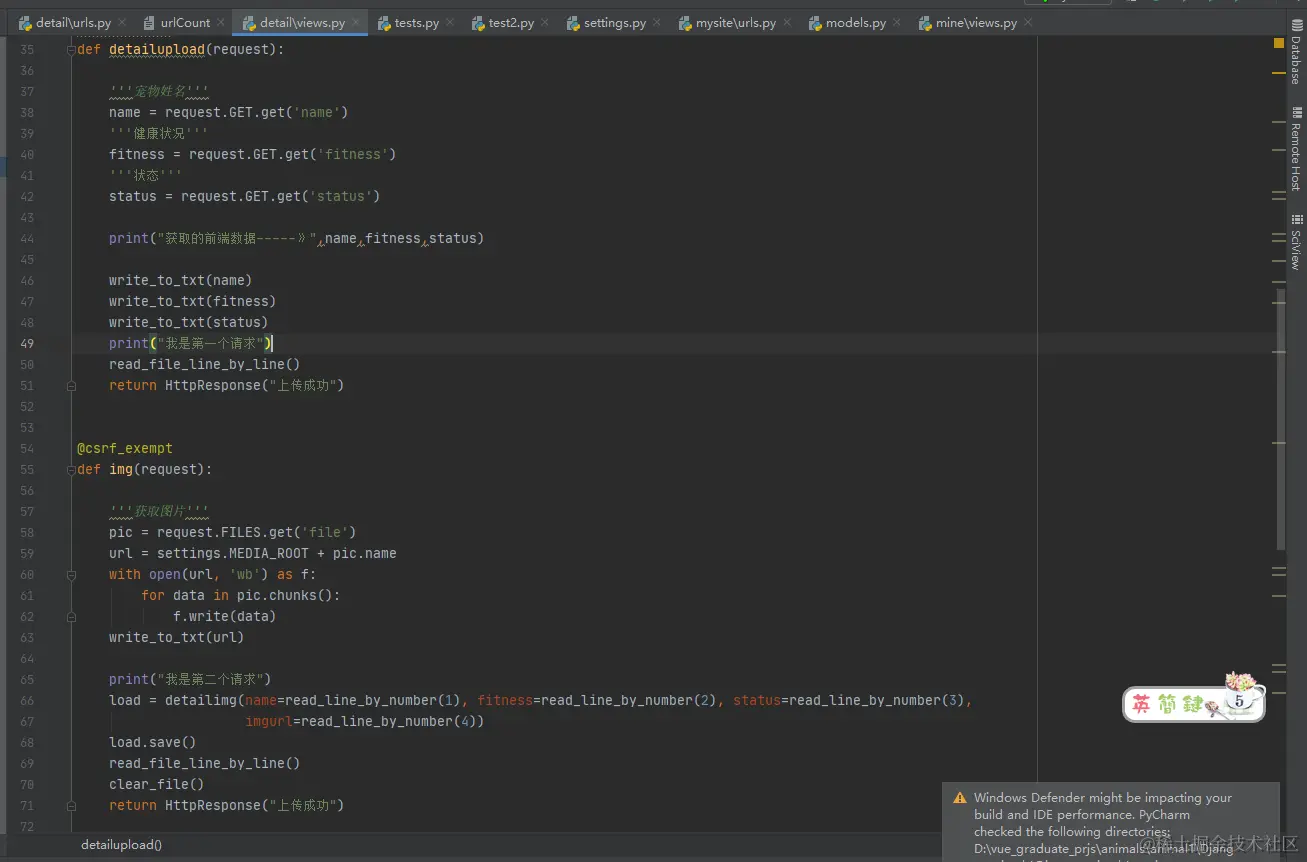Collapse the detailupload function with its fold marker
The image size is (1307, 862).
[72, 49]
